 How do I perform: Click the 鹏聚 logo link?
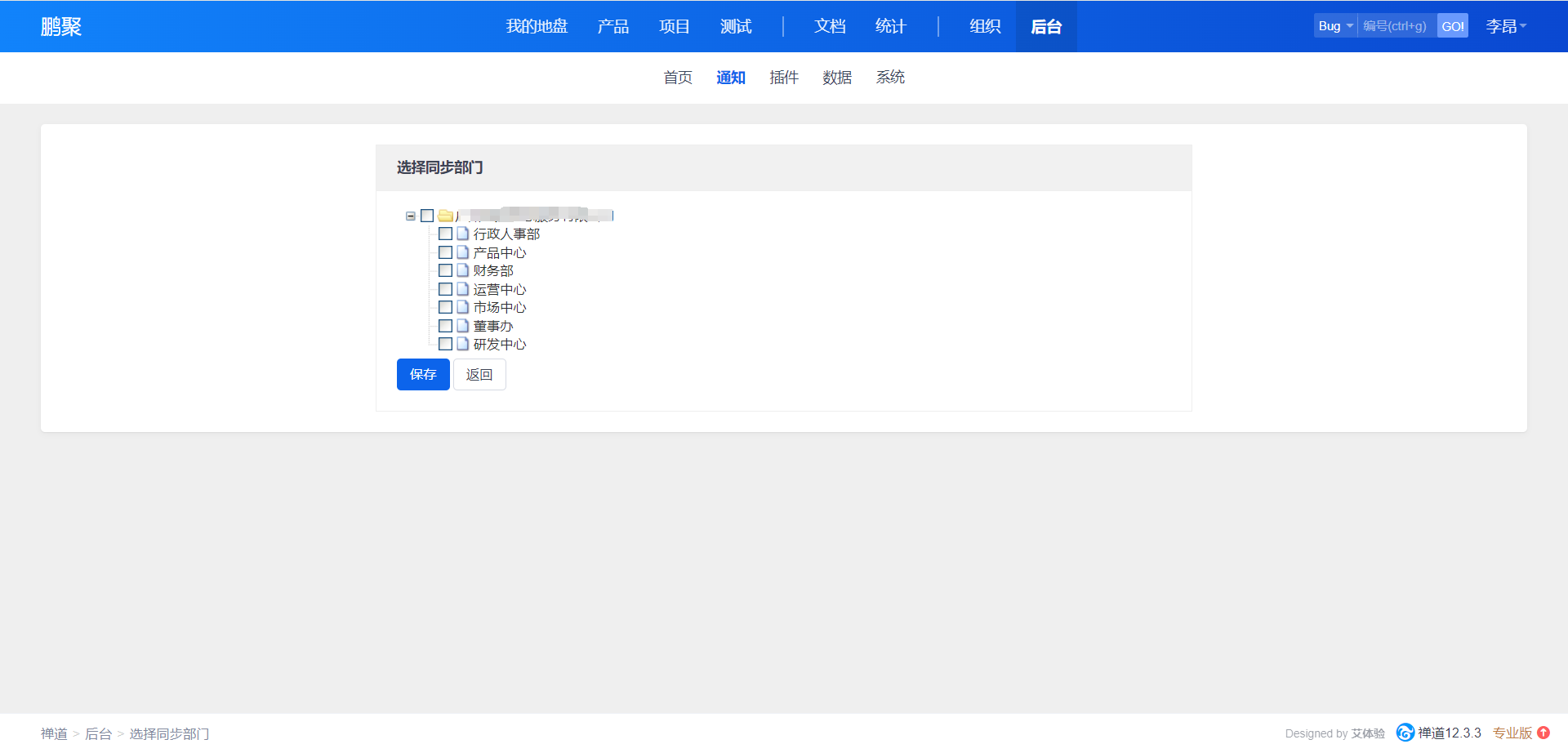click(x=61, y=26)
